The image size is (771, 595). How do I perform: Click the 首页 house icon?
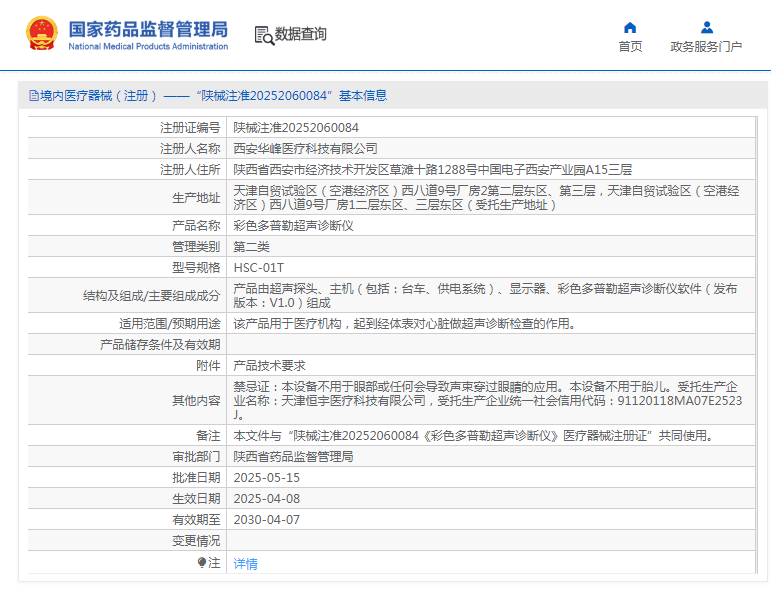point(630,27)
